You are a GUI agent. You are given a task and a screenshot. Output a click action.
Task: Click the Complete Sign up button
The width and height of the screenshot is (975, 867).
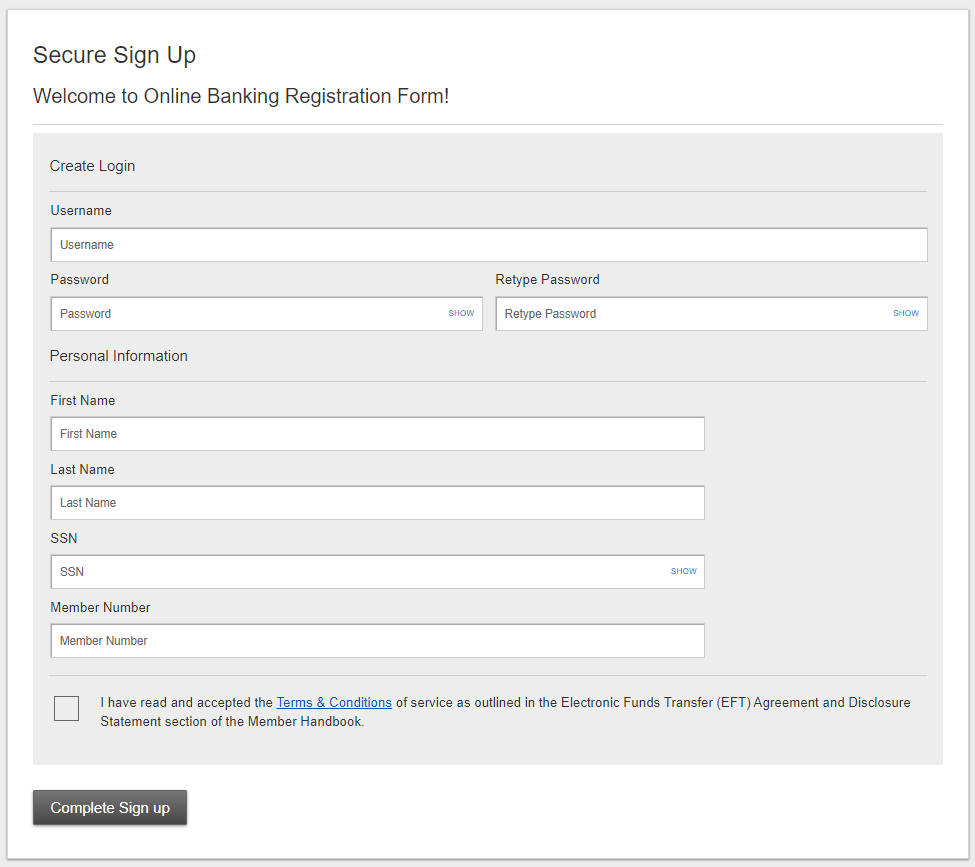tap(110, 807)
